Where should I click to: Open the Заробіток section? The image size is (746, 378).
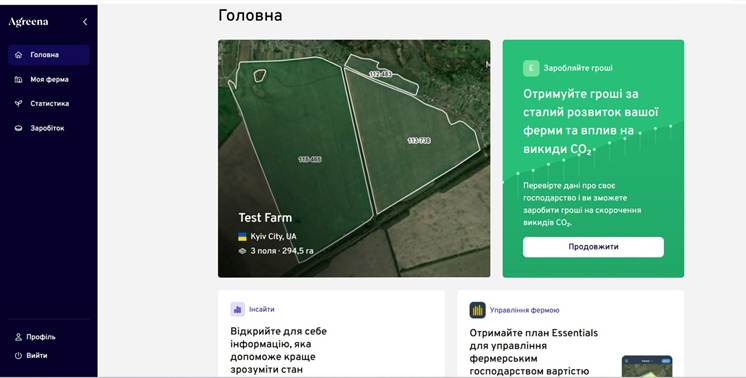coord(49,128)
